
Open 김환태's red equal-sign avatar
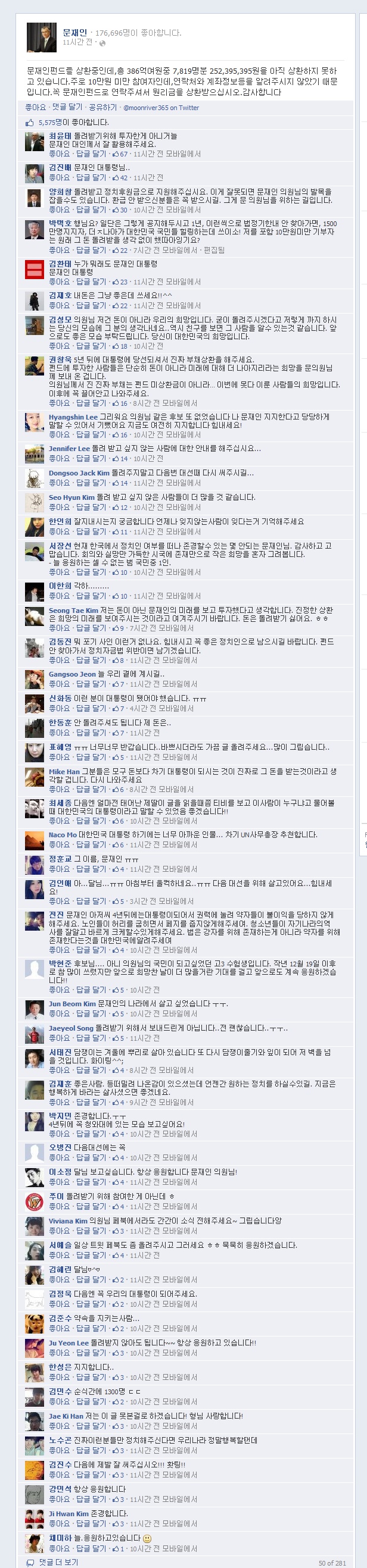[34, 269]
